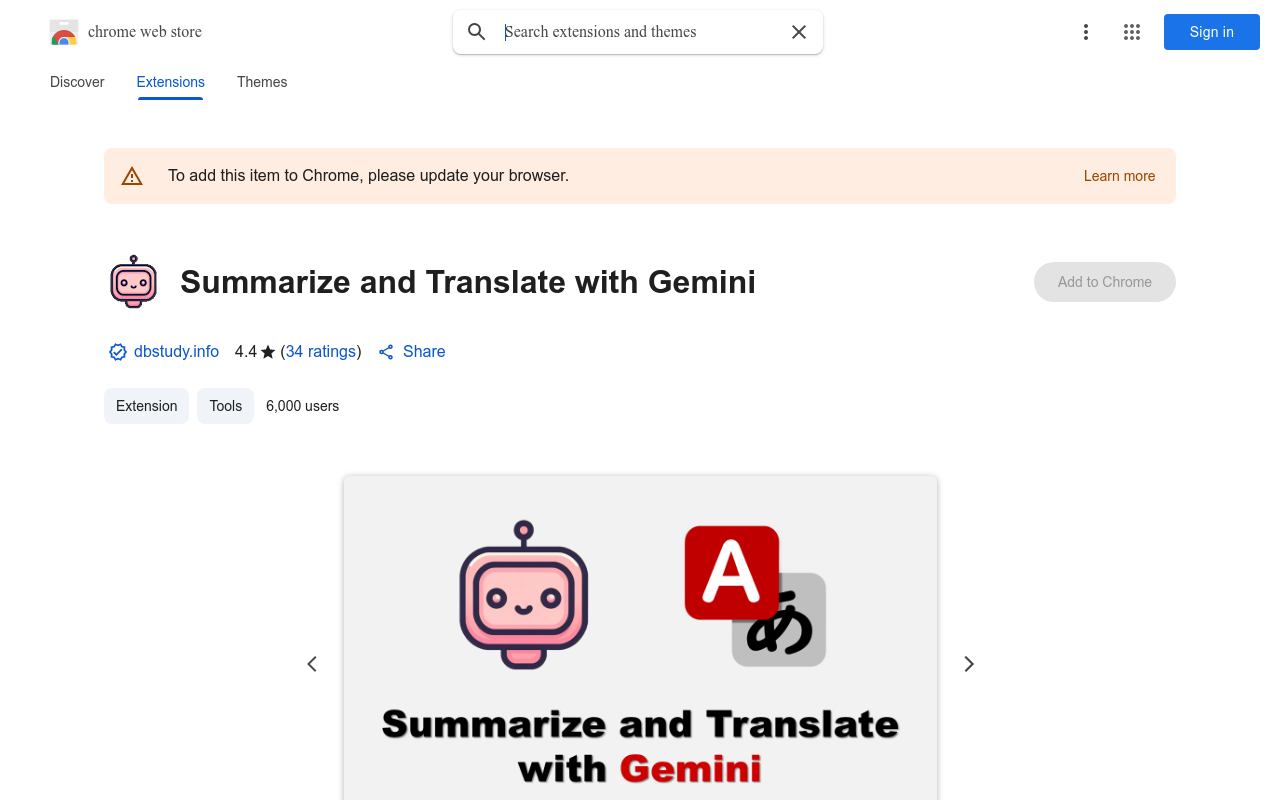Open the Themes tab

[262, 82]
